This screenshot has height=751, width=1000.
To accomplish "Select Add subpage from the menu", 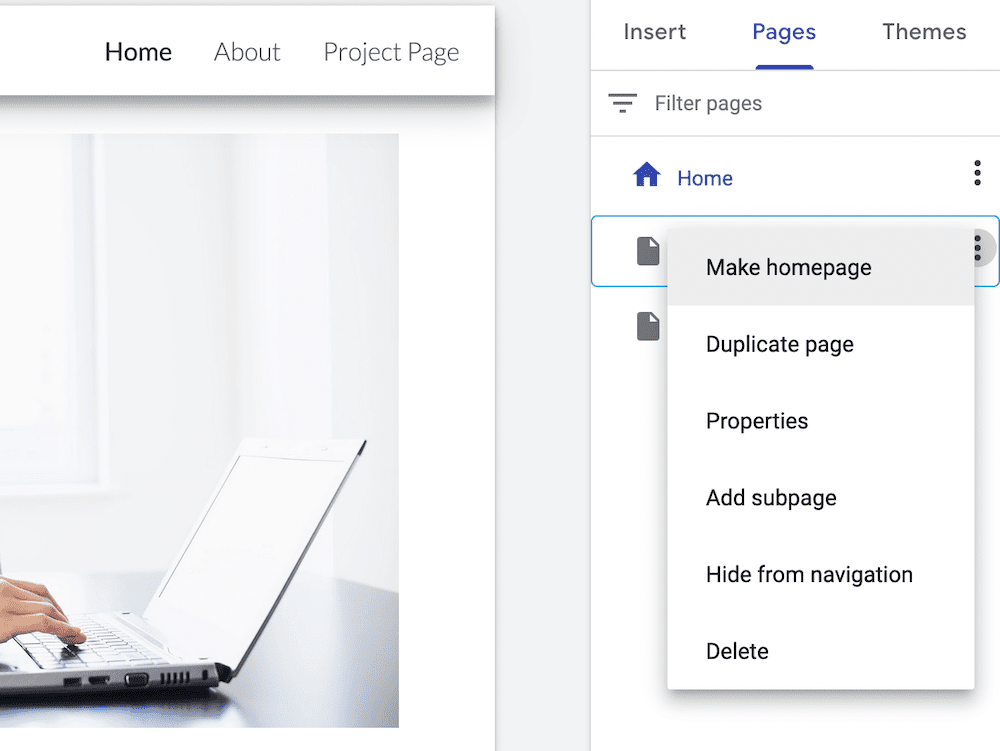I will point(771,498).
